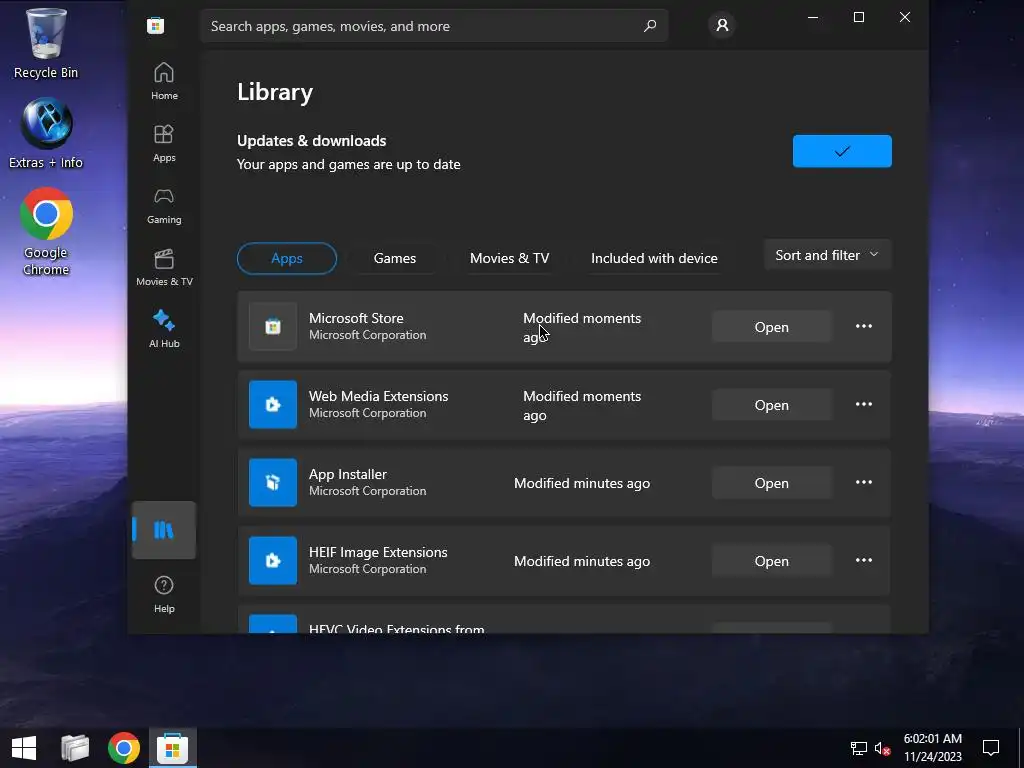Open File Explorer from taskbar
Image resolution: width=1024 pixels, height=768 pixels.
(75, 748)
